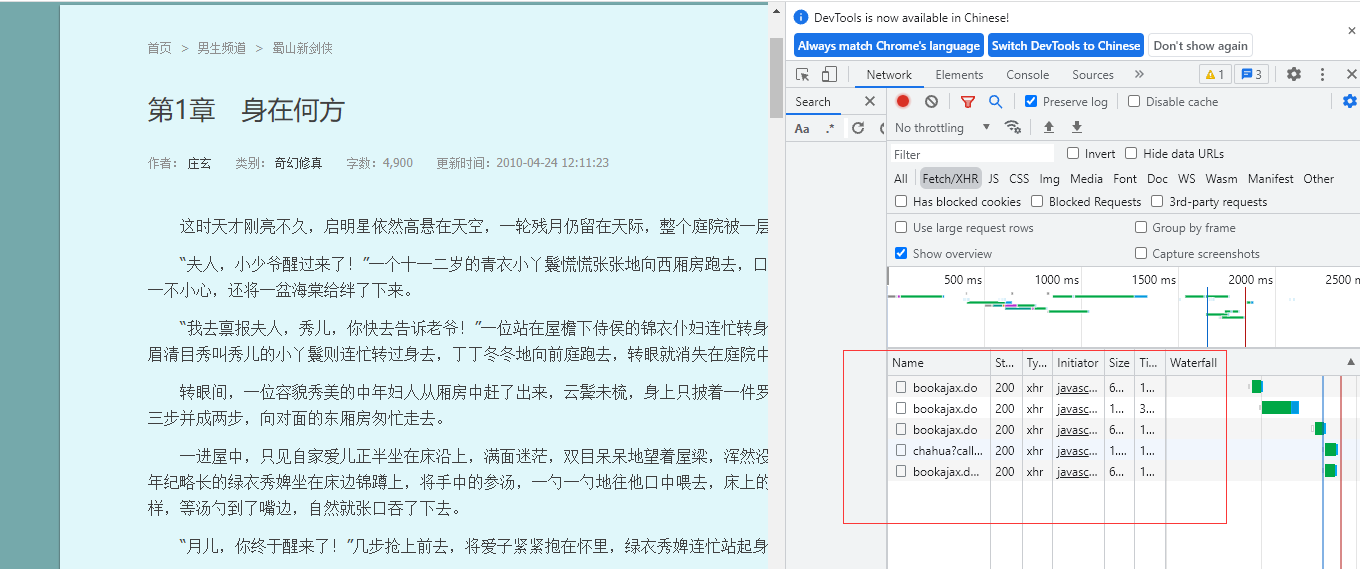
Task: Select the Img request type filter
Action: coord(1049,179)
